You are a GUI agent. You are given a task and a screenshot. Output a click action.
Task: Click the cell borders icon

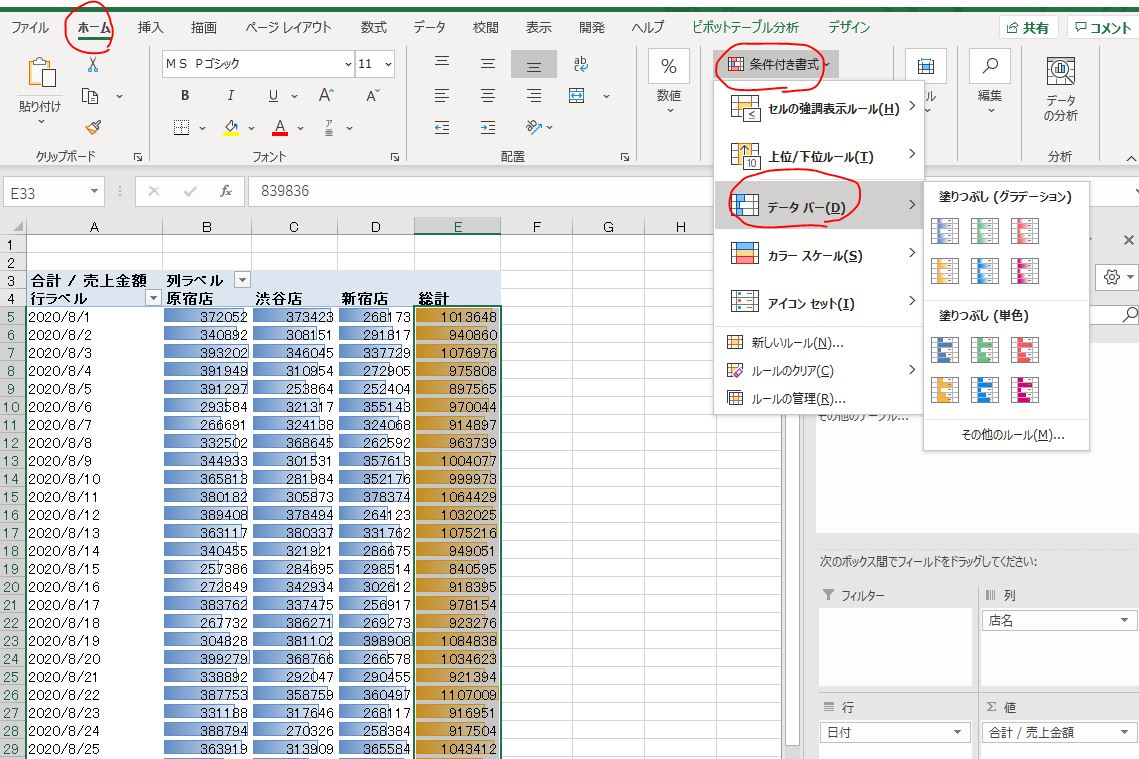coord(182,127)
